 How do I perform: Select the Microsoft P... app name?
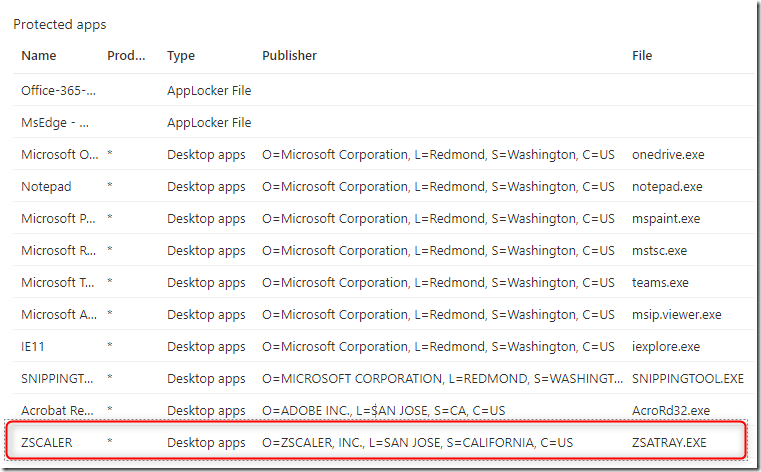point(58,219)
